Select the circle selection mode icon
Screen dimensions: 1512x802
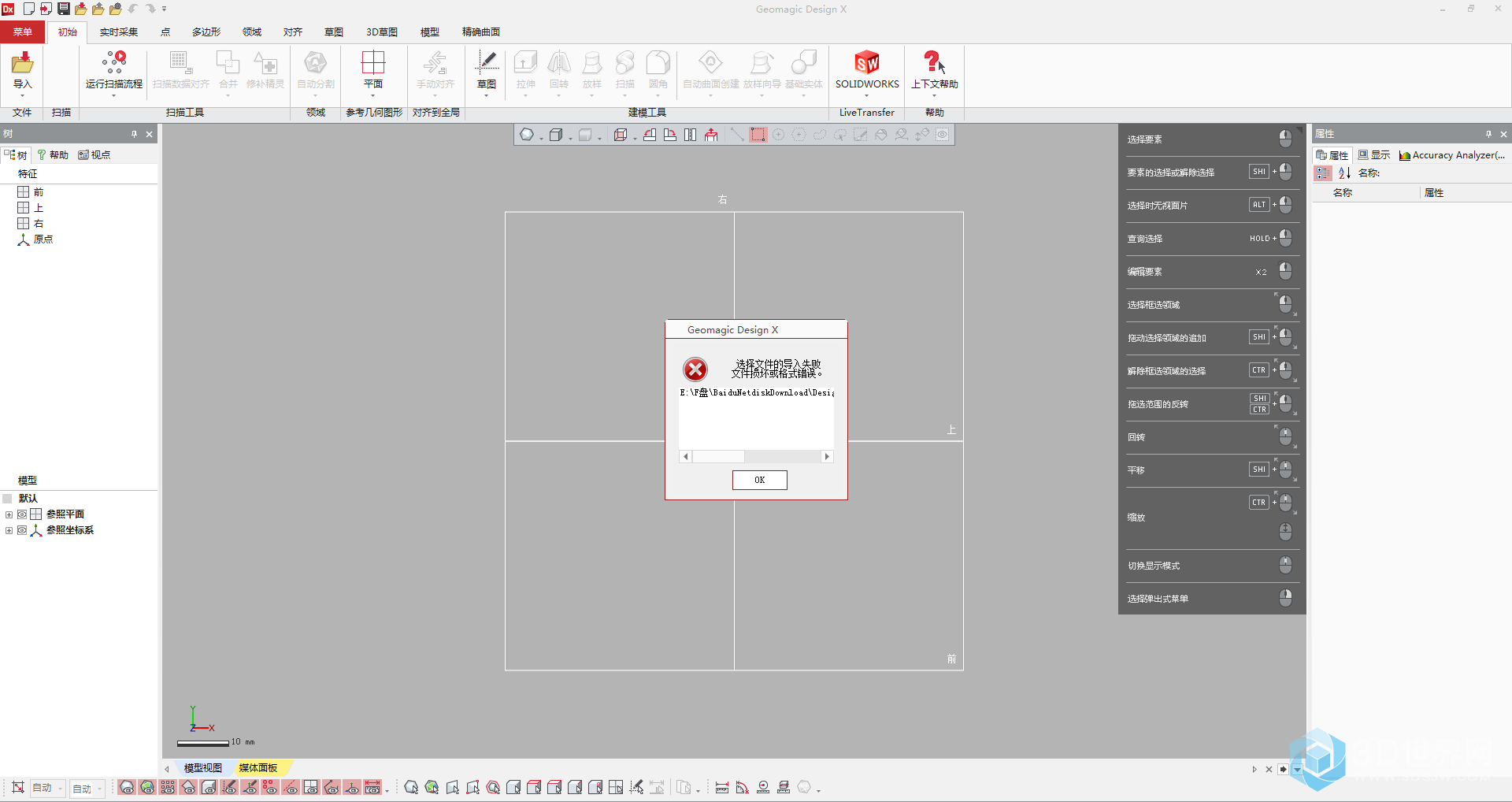pos(778,135)
